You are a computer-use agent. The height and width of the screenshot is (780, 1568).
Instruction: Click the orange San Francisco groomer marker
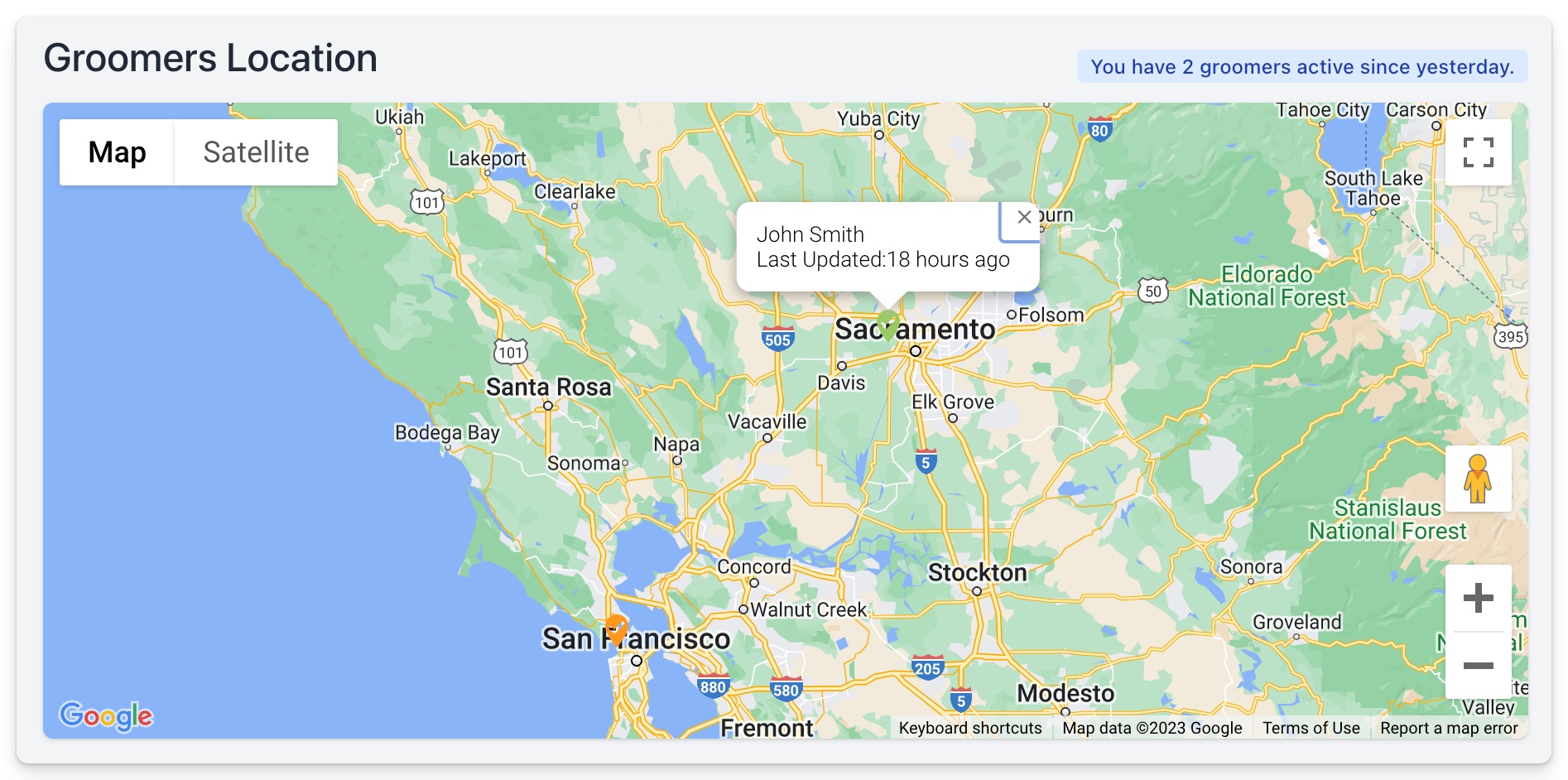coord(616,629)
